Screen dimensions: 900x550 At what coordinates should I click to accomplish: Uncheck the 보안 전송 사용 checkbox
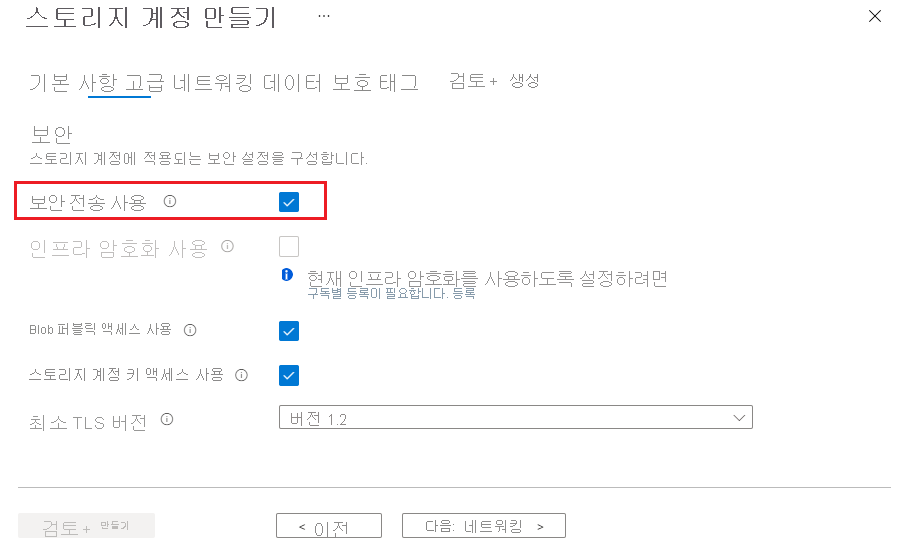[x=289, y=203]
